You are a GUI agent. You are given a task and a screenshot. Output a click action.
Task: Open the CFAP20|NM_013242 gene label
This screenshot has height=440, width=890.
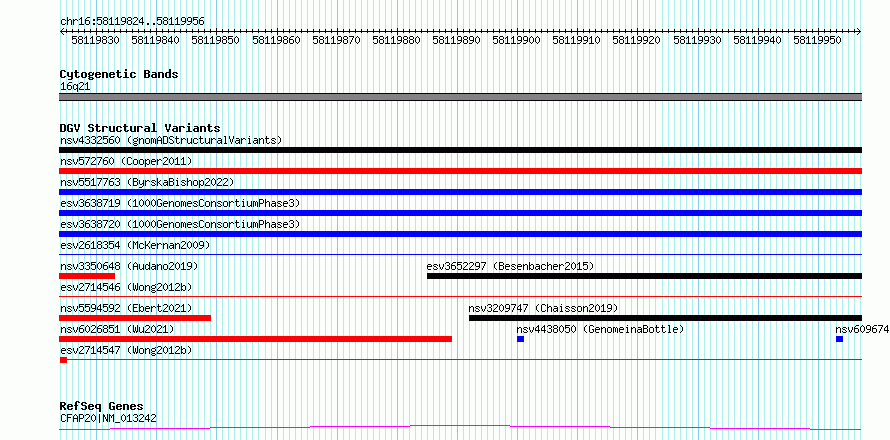(x=108, y=418)
